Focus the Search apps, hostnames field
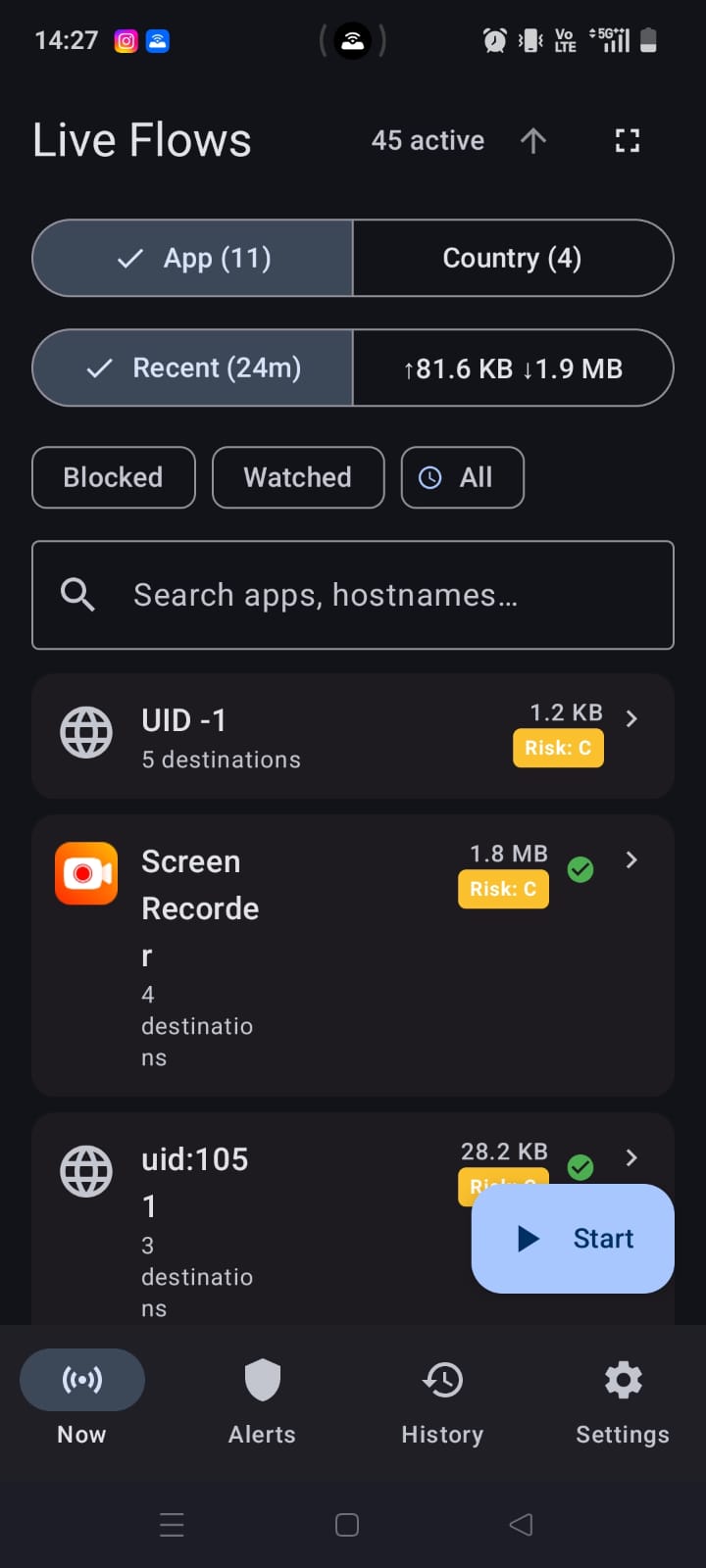706x1568 pixels. (353, 595)
